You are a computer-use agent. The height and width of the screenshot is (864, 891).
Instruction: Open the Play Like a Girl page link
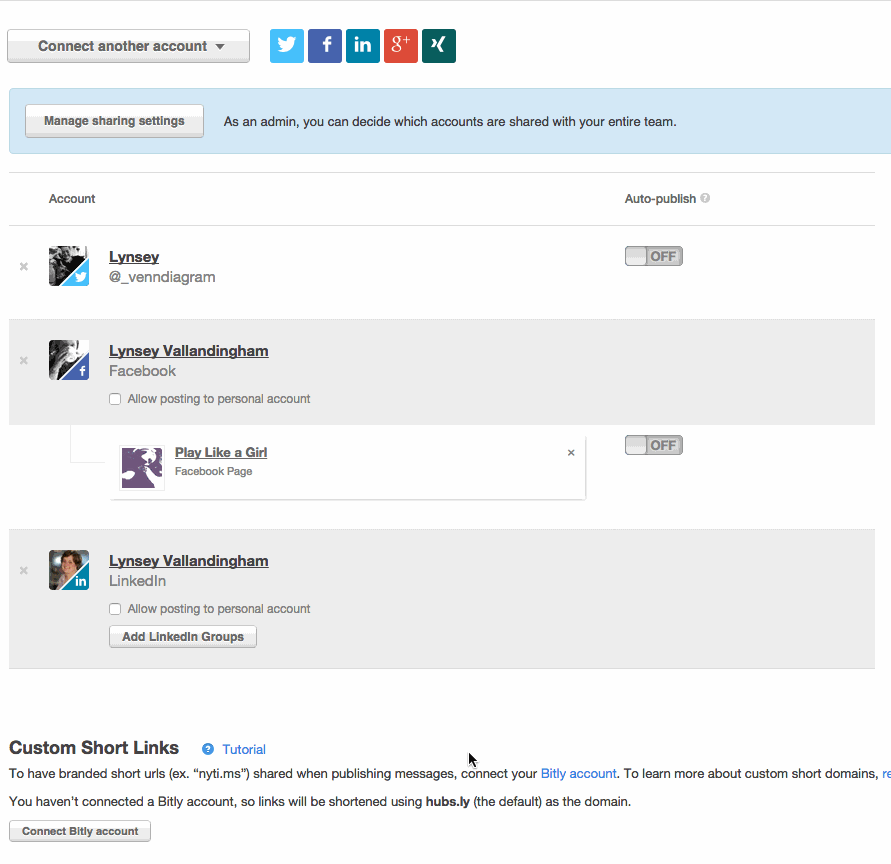[220, 453]
